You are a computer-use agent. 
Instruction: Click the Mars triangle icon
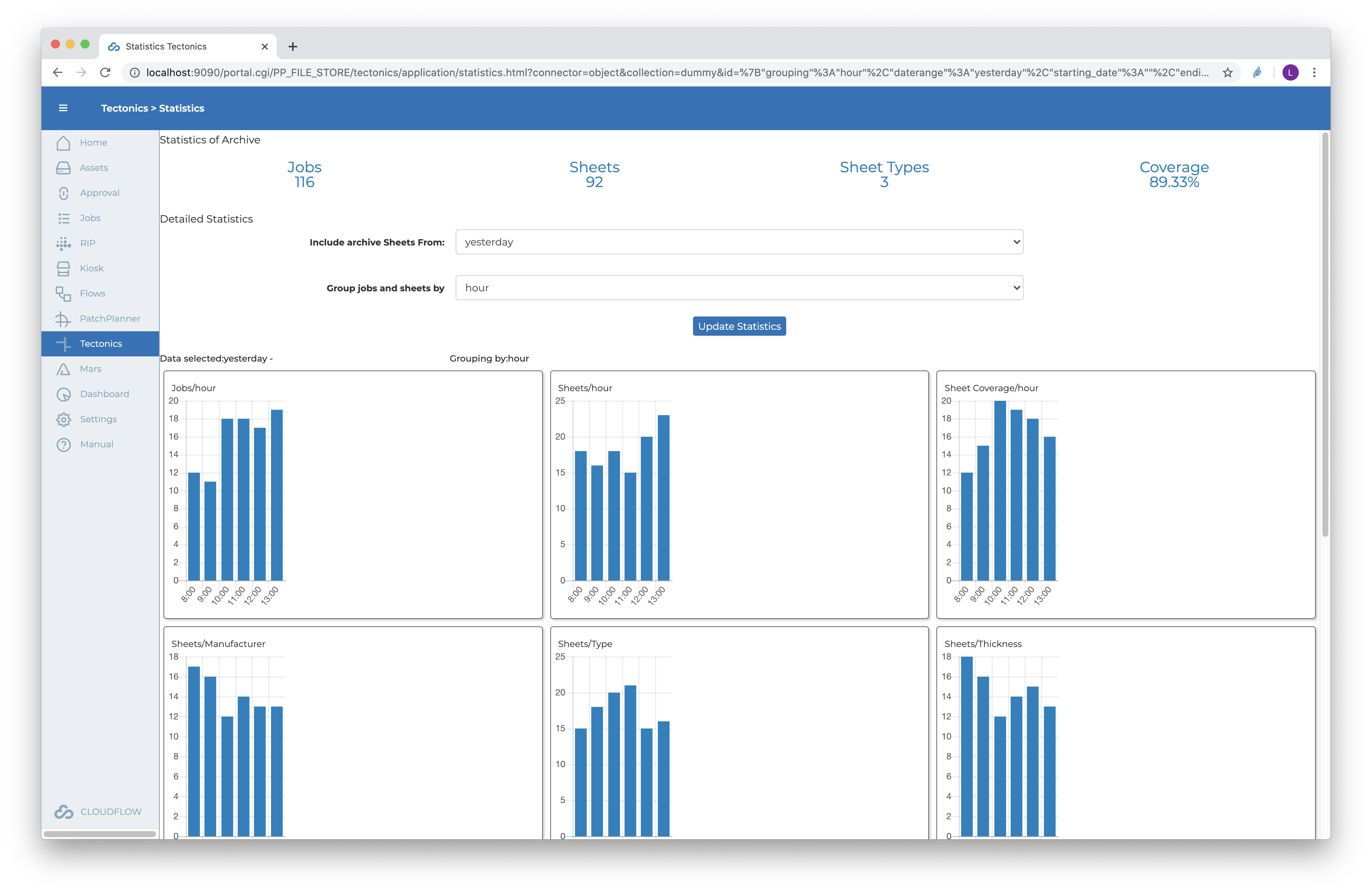tap(63, 369)
